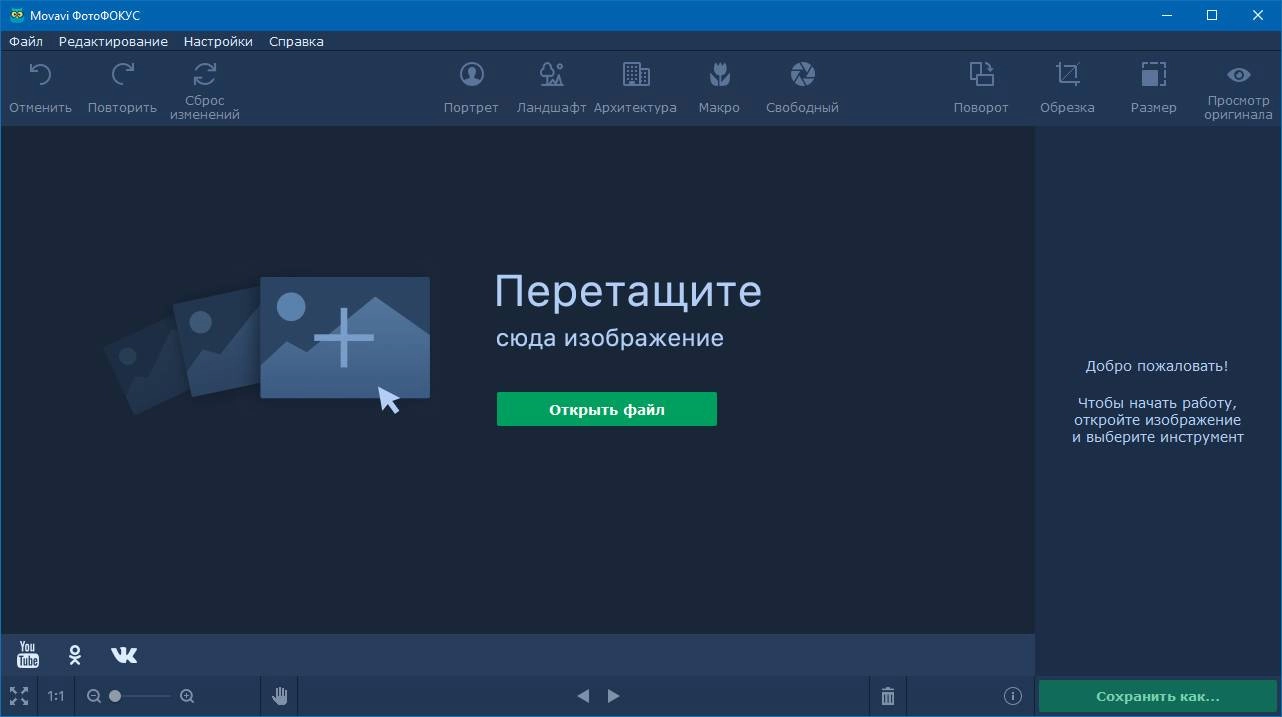This screenshot has height=717, width=1282.
Task: Minimize the Movavi ФотоФОКУС window
Action: pyautogui.click(x=1166, y=15)
